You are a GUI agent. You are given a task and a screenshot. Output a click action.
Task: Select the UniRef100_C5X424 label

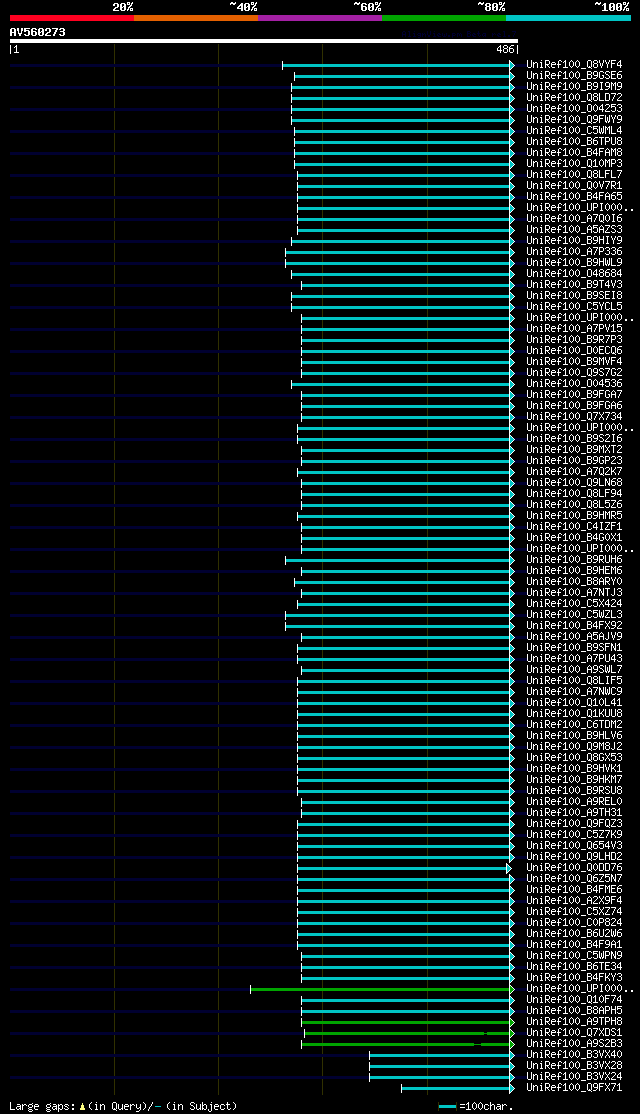[x=575, y=604]
